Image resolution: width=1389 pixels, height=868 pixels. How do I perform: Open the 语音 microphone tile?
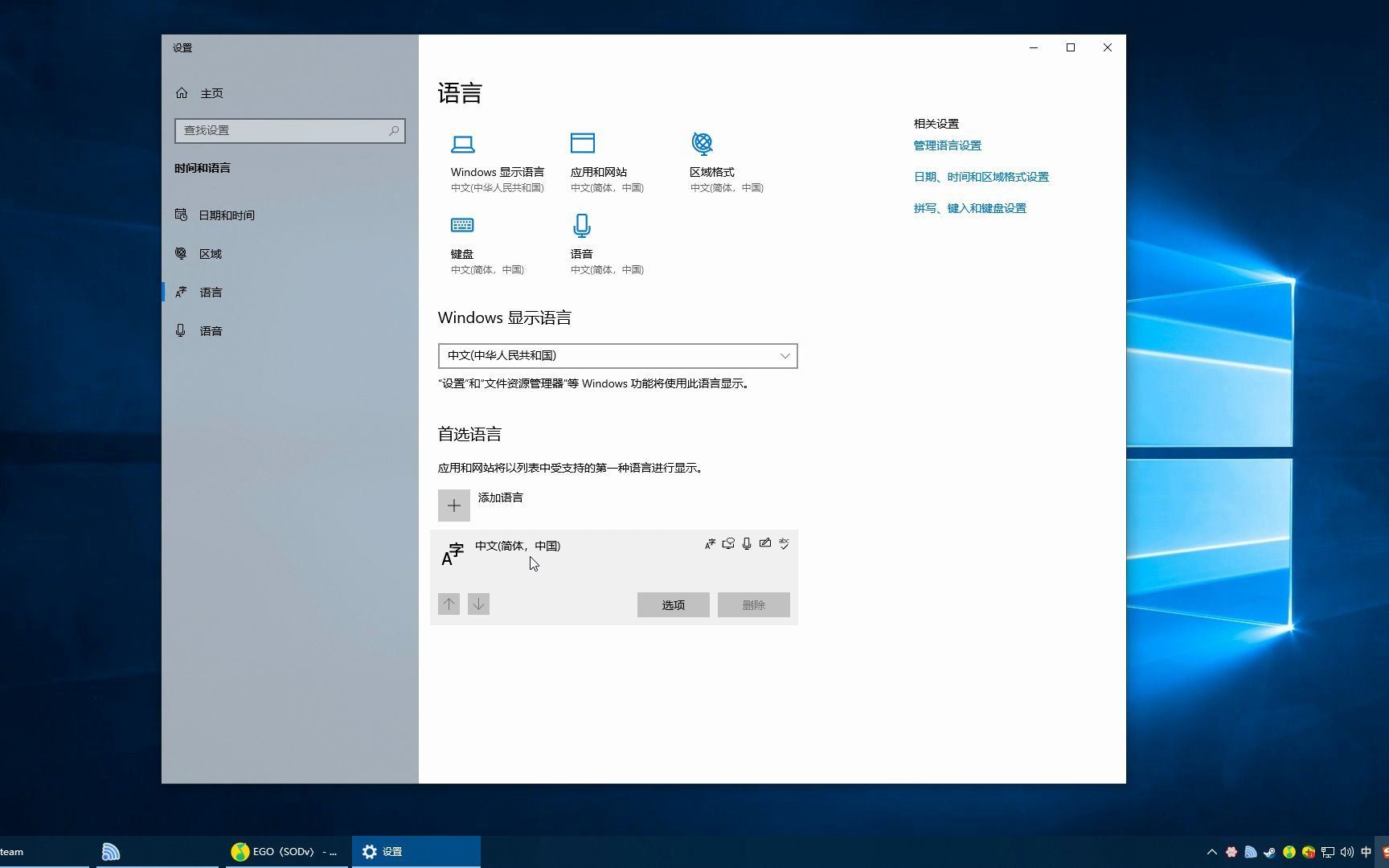click(607, 244)
